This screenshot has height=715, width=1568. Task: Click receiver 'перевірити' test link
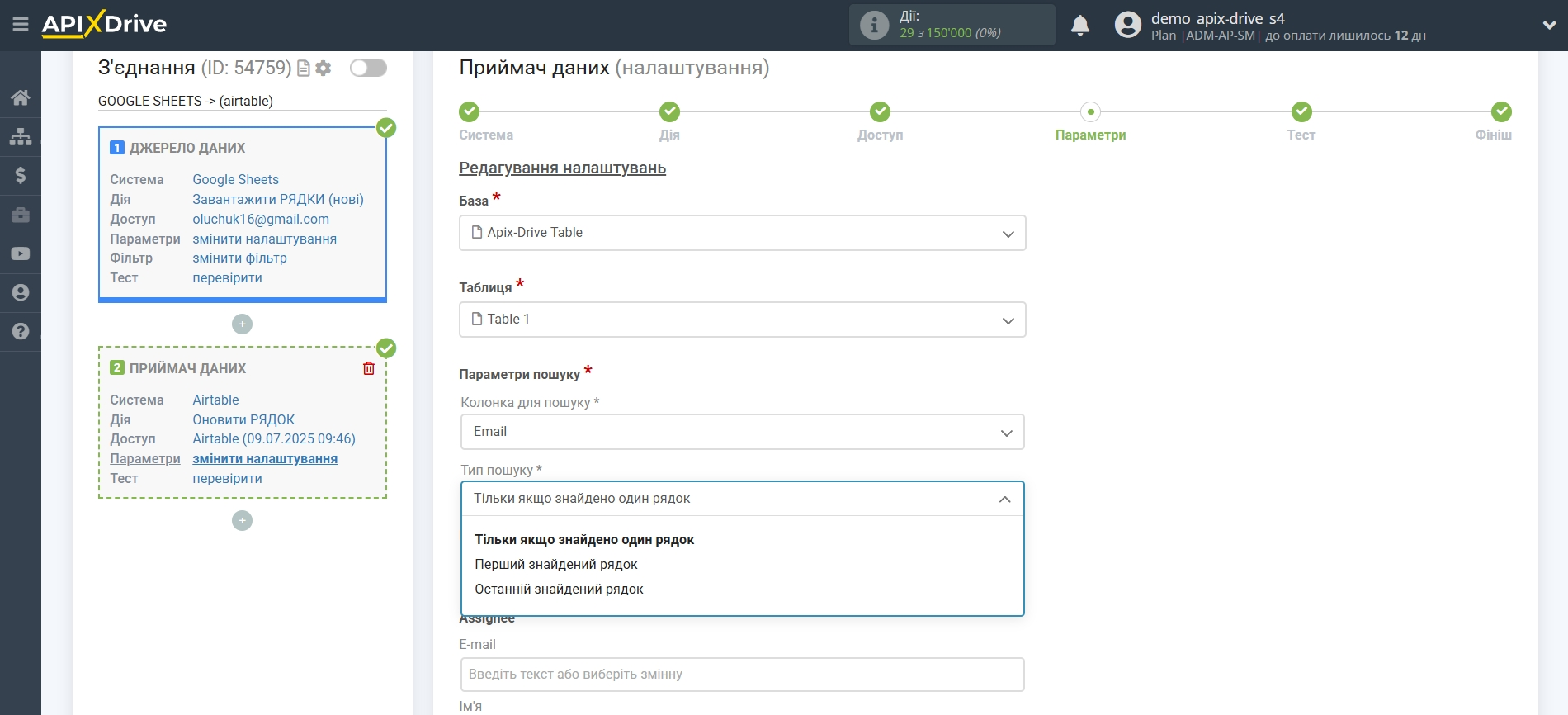(227, 479)
